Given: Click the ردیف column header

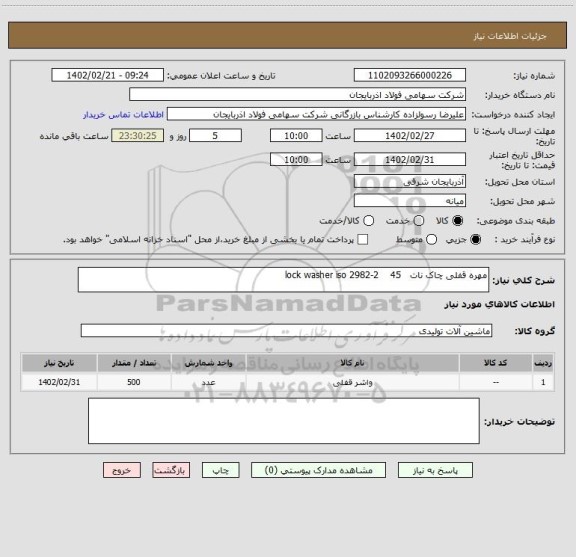Looking at the screenshot, I should pos(543,363).
